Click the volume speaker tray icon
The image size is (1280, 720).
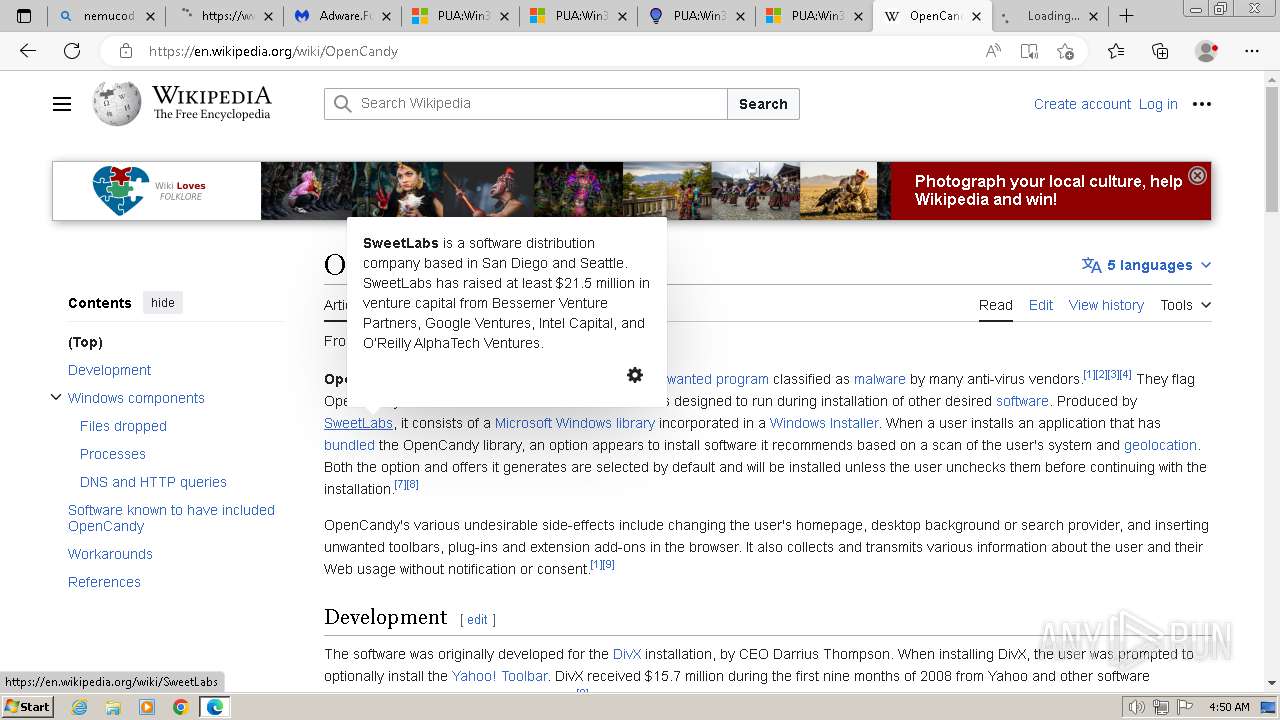pos(1137,707)
